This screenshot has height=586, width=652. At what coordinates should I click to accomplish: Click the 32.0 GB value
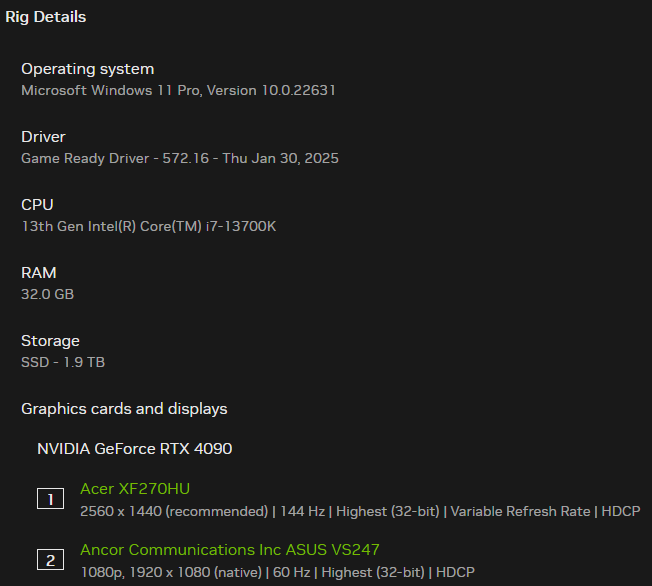pyautogui.click(x=47, y=294)
